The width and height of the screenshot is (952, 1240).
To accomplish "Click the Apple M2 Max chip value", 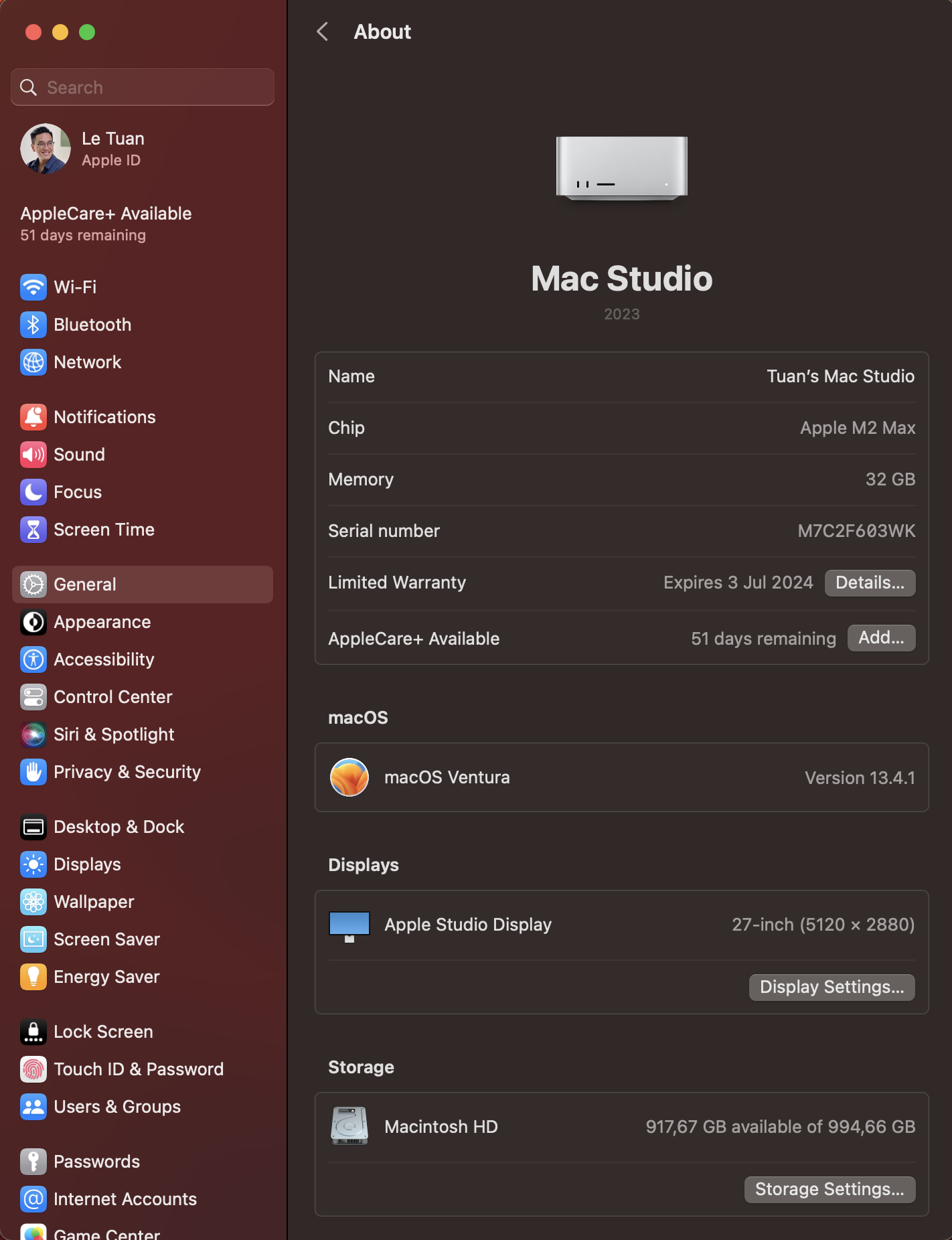I will 858,428.
